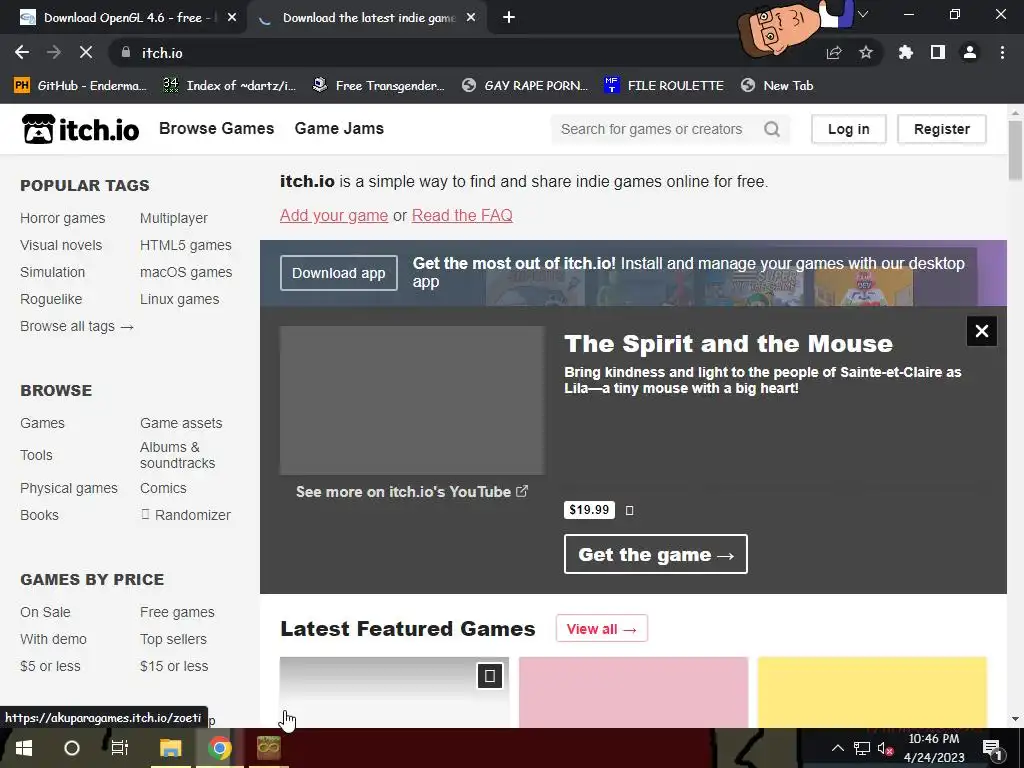This screenshot has width=1024, height=768.
Task: Click Get the game button
Action: coord(656,554)
